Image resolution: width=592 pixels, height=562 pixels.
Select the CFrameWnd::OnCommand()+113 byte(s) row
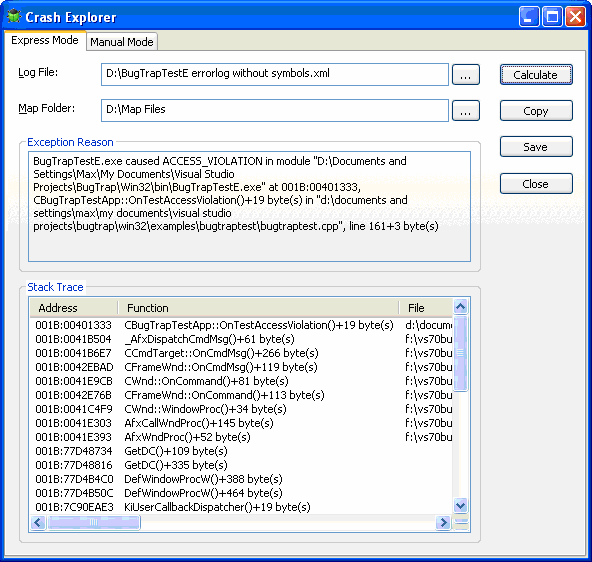pos(241,395)
